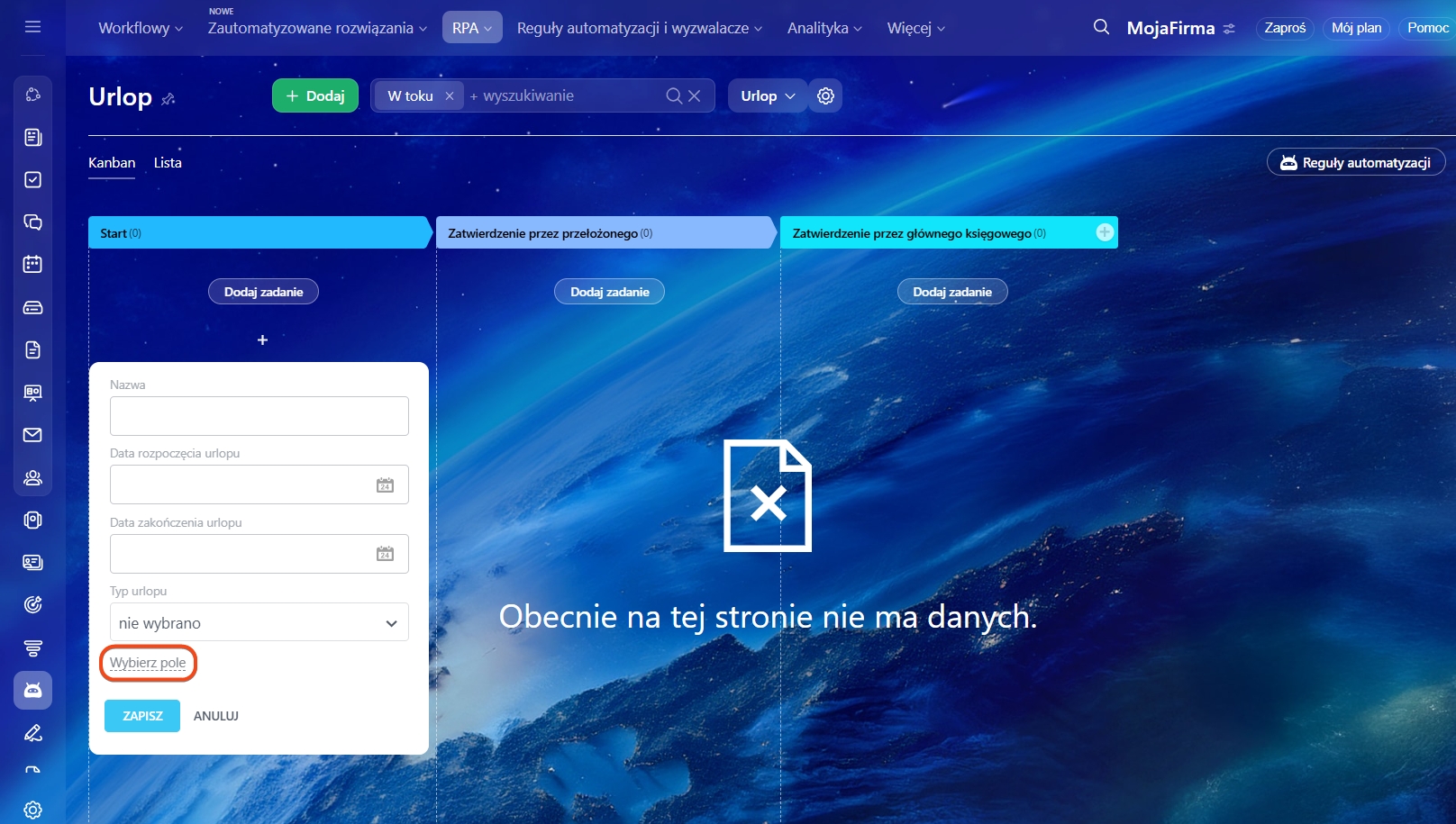Open the settings gear next to Urlop
1456x824 pixels.
click(x=825, y=95)
